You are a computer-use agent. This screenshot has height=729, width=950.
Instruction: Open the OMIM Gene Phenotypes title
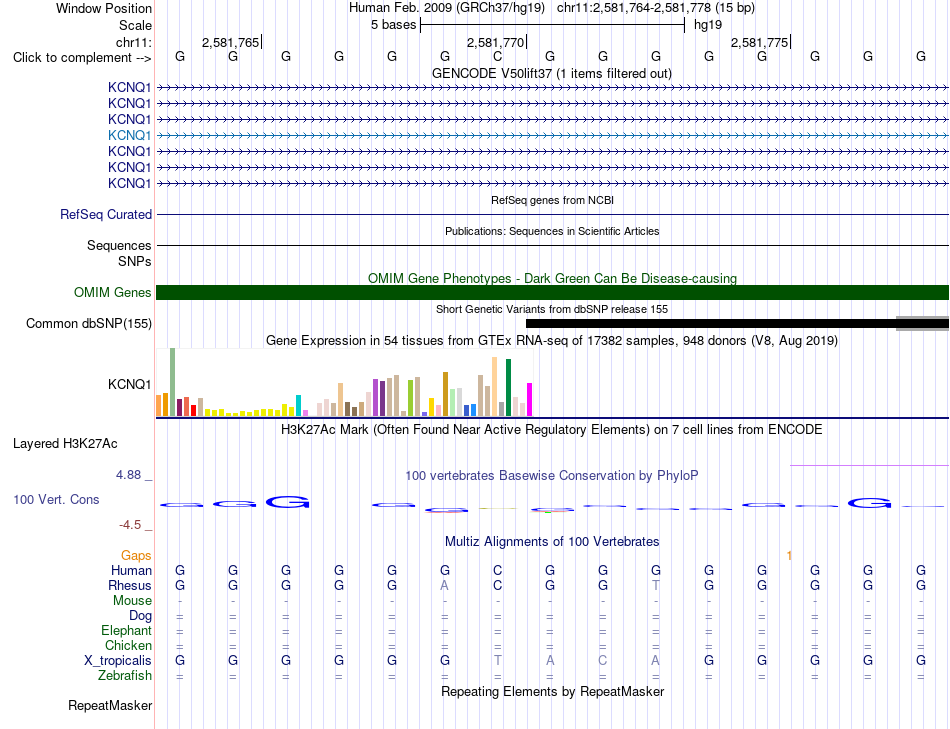tap(552, 278)
